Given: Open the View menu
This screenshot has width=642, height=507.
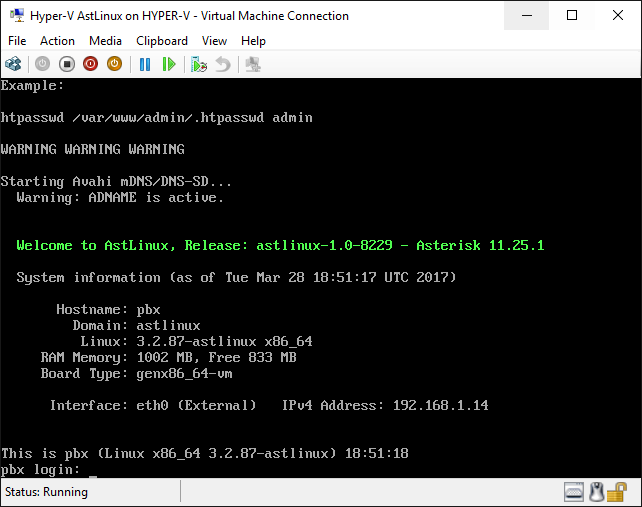Looking at the screenshot, I should (x=214, y=41).
